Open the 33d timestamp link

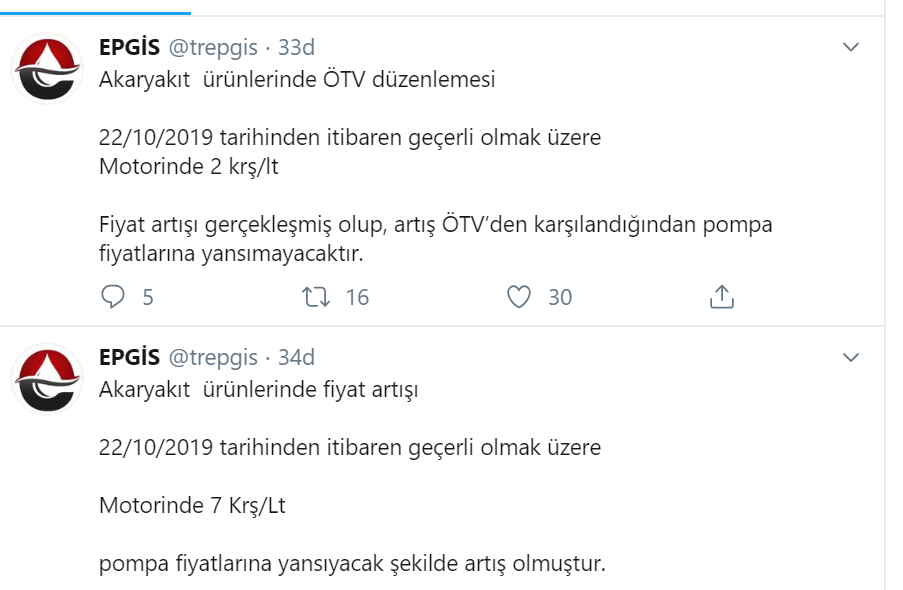tap(297, 47)
